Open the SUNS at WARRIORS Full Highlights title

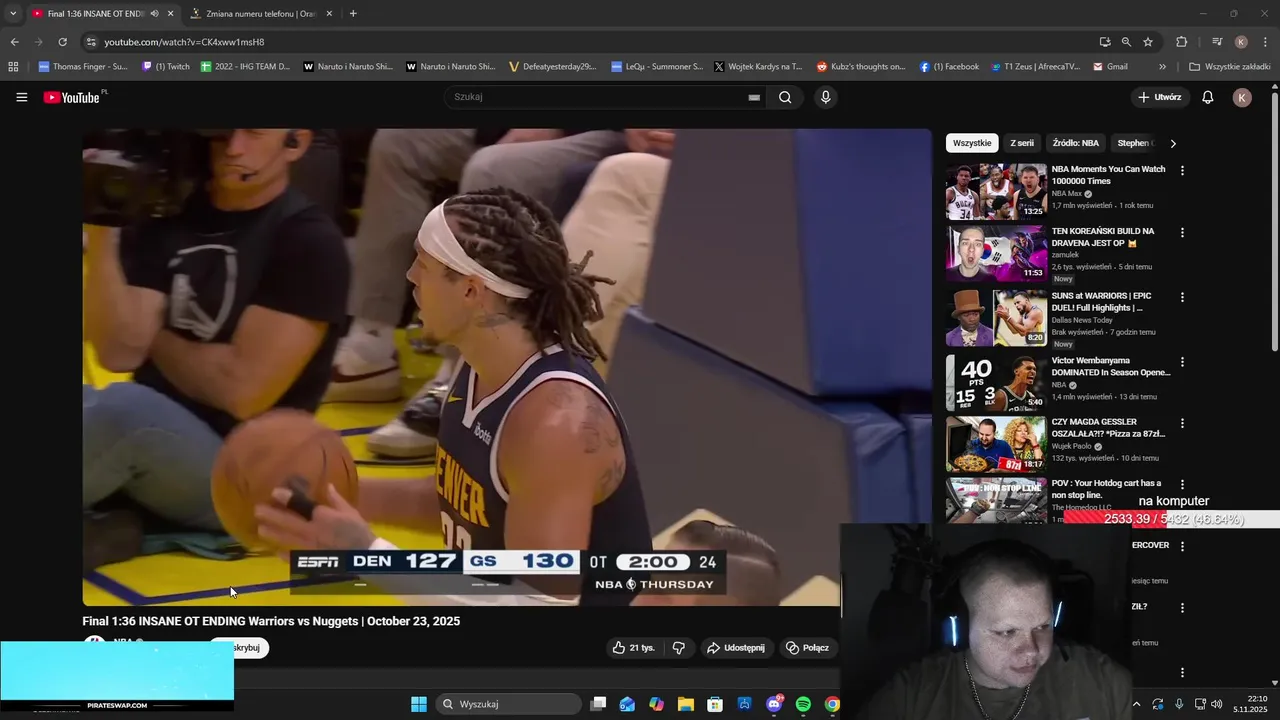click(x=1101, y=302)
